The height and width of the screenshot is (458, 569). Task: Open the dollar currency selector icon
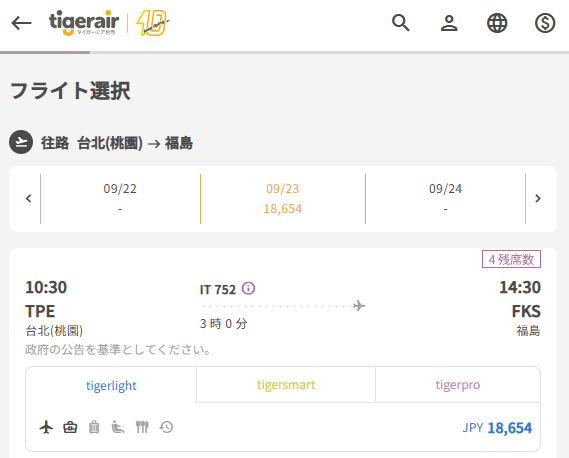[545, 23]
